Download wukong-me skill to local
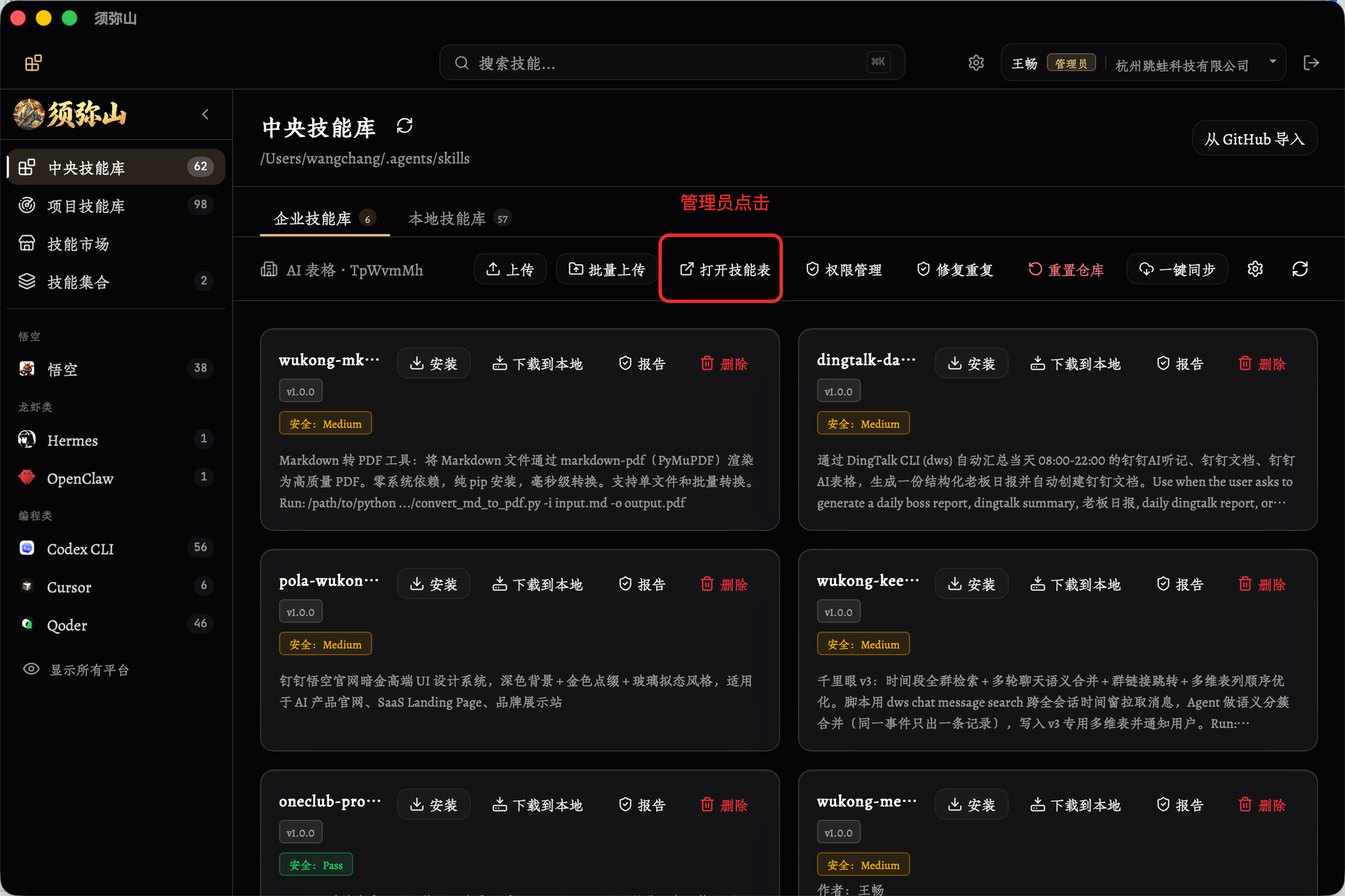 click(x=1075, y=805)
